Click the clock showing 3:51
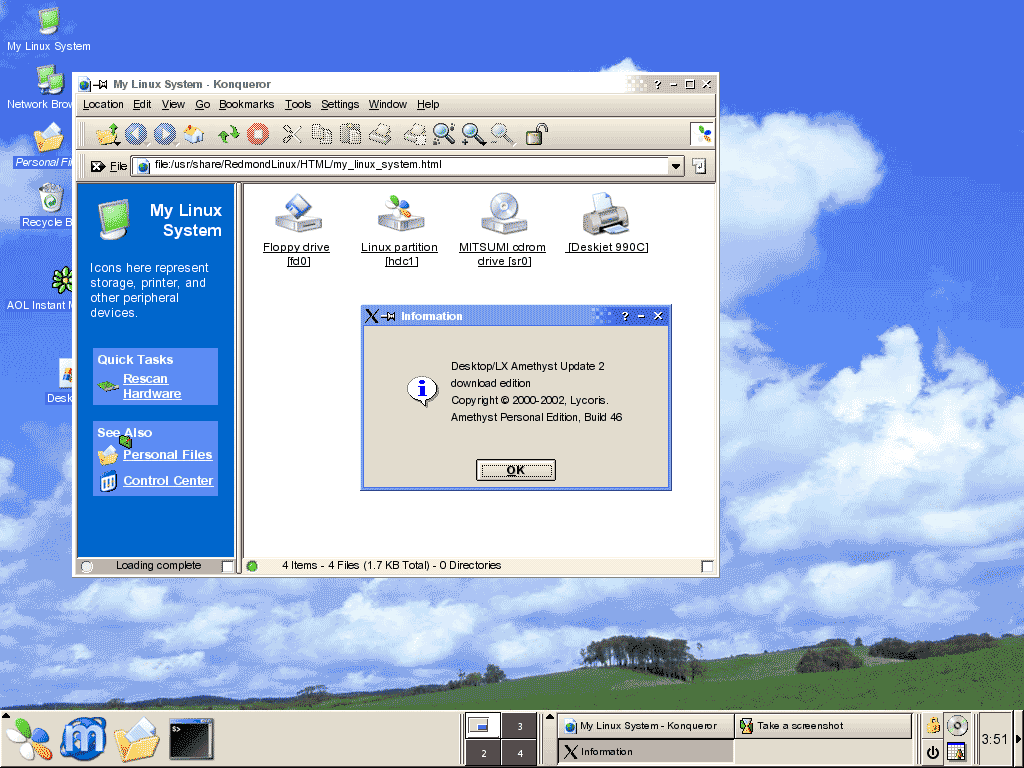 click(995, 739)
